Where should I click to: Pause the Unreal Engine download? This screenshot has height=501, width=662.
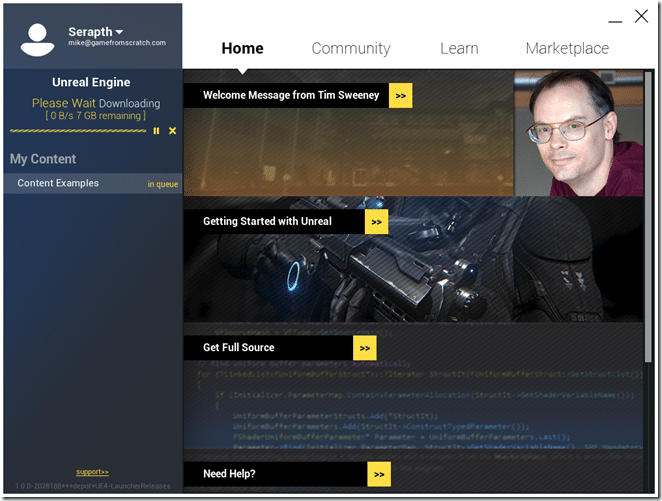[156, 131]
